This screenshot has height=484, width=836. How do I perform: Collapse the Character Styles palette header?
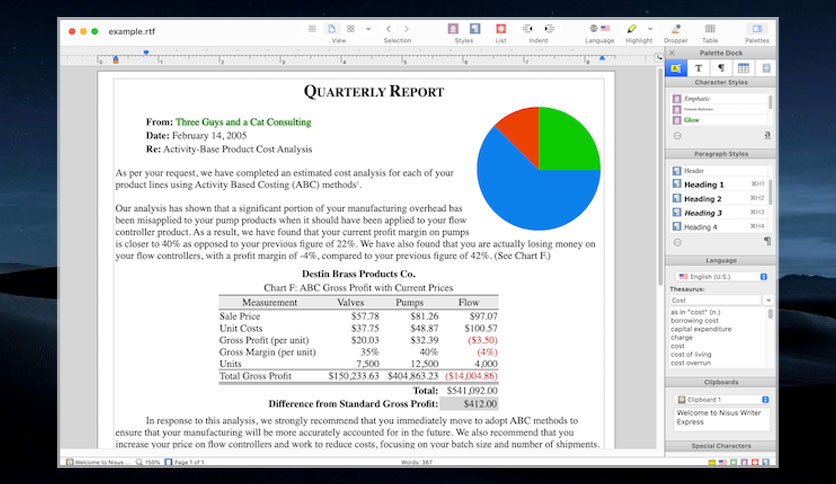[x=720, y=83]
